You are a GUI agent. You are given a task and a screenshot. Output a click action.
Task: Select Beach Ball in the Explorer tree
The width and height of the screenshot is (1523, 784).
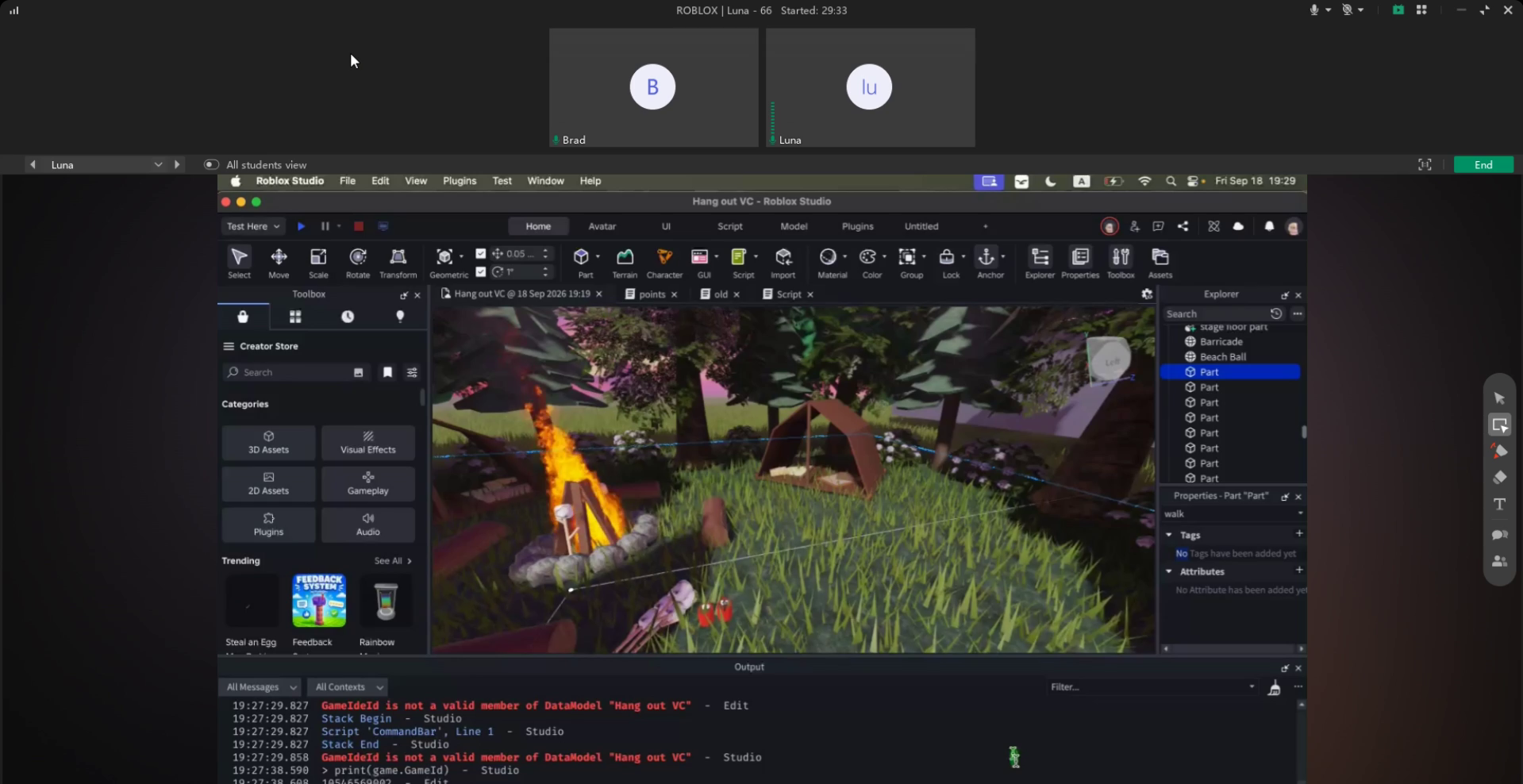pyautogui.click(x=1222, y=357)
